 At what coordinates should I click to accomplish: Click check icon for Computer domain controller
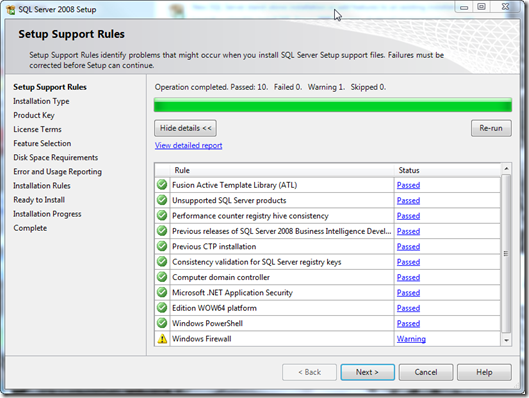pyautogui.click(x=162, y=277)
